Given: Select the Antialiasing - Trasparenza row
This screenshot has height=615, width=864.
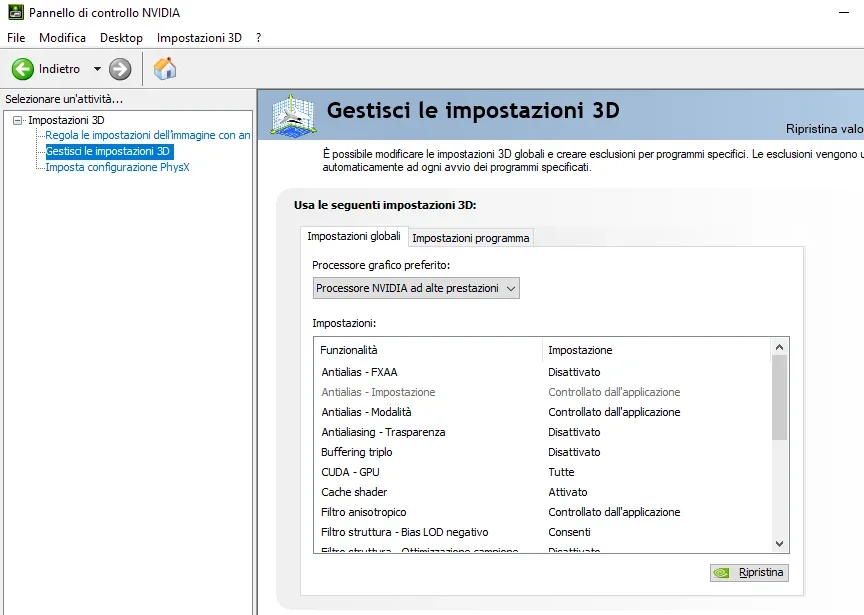Looking at the screenshot, I should point(542,432).
